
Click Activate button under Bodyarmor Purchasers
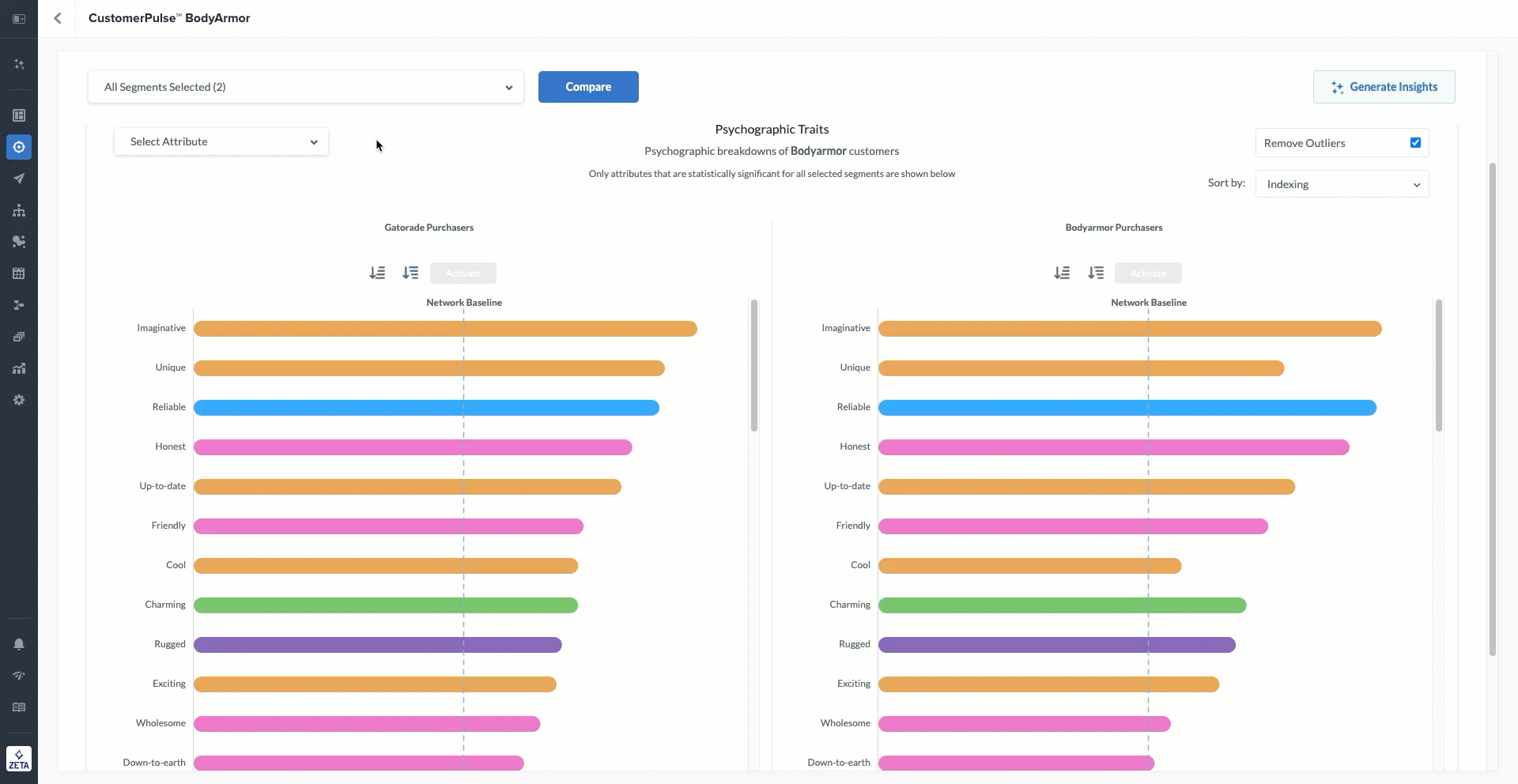pyautogui.click(x=1148, y=273)
